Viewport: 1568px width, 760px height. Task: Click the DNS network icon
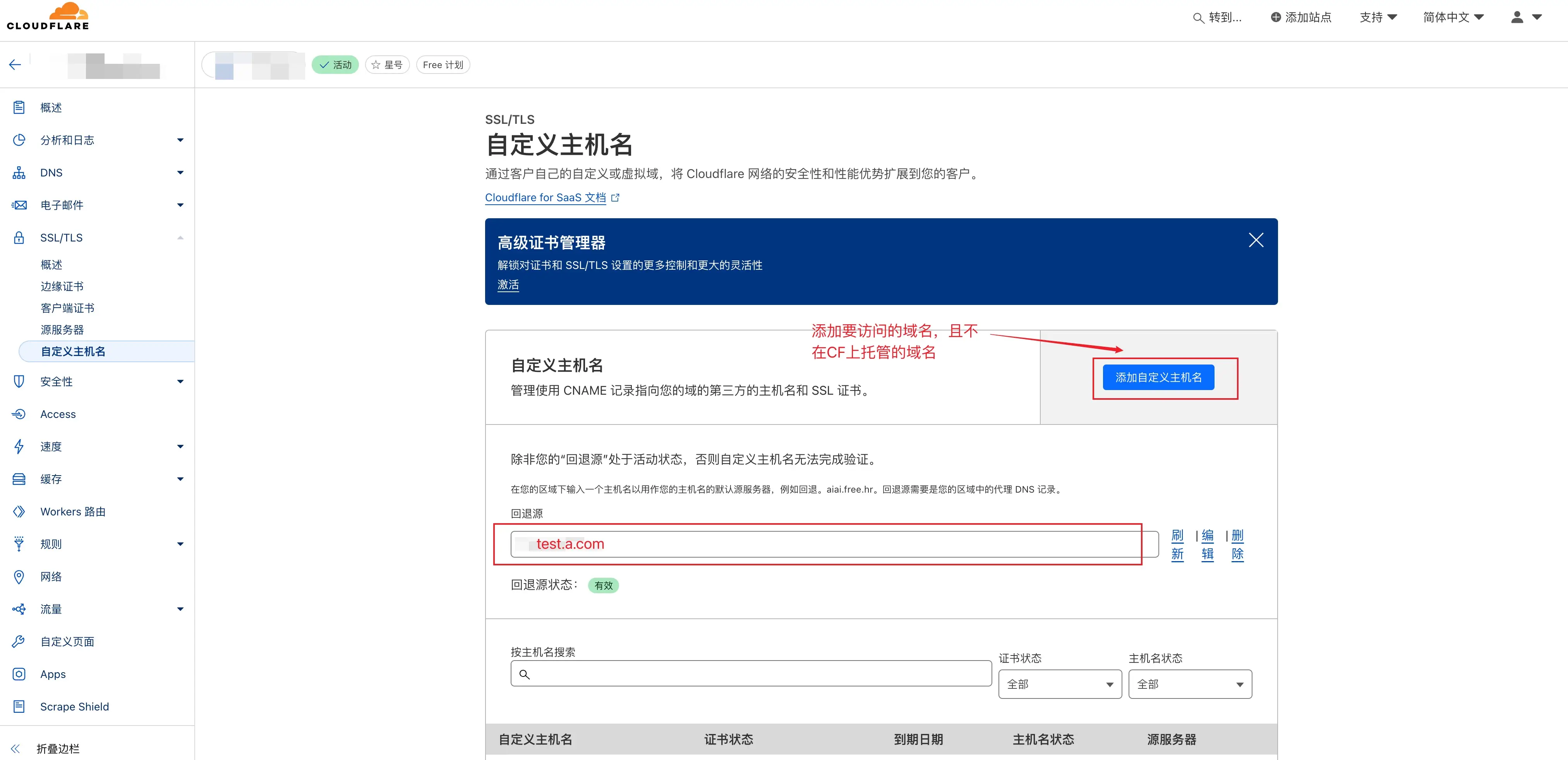[19, 173]
